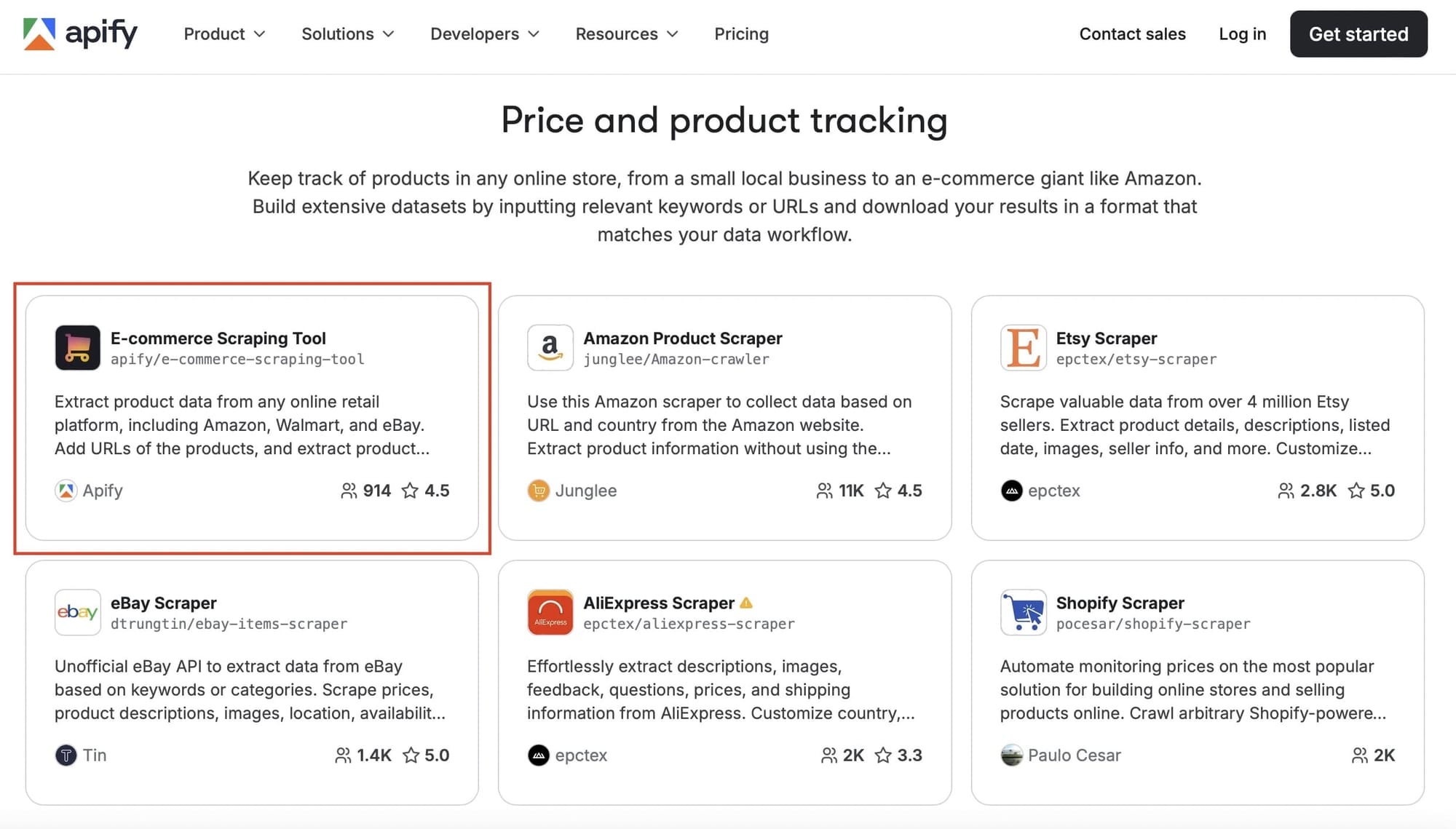Image resolution: width=1456 pixels, height=829 pixels.
Task: Click the Apify logo in header
Action: pos(80,33)
